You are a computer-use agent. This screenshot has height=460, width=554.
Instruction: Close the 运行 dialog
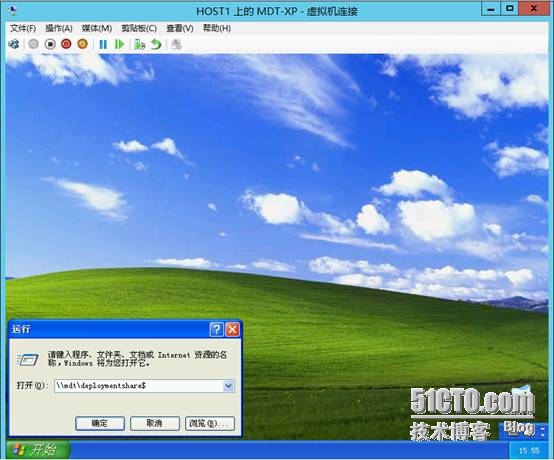pos(232,330)
